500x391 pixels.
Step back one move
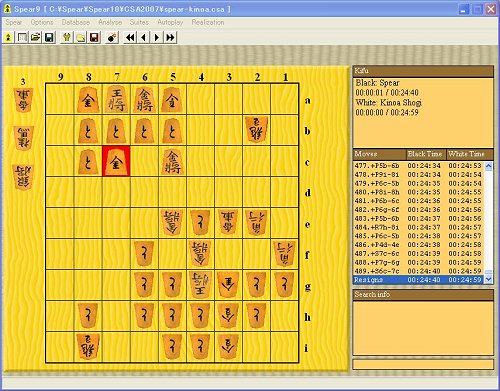tap(143, 37)
